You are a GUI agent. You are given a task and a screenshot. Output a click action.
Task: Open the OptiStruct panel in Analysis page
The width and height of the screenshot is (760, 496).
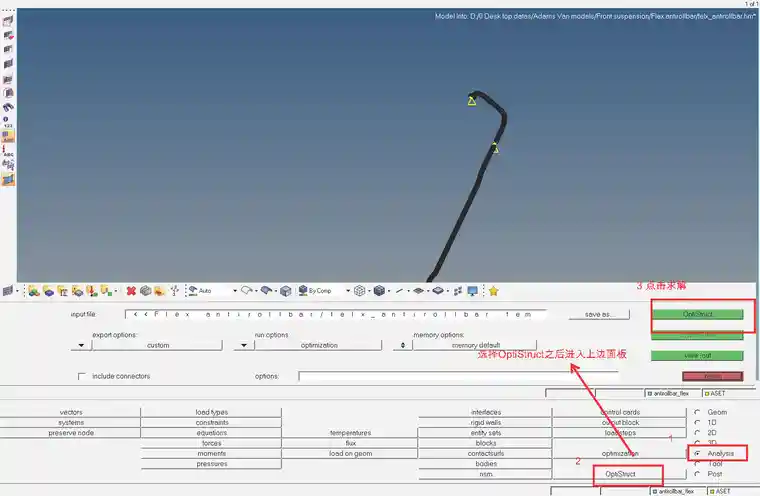[620, 474]
